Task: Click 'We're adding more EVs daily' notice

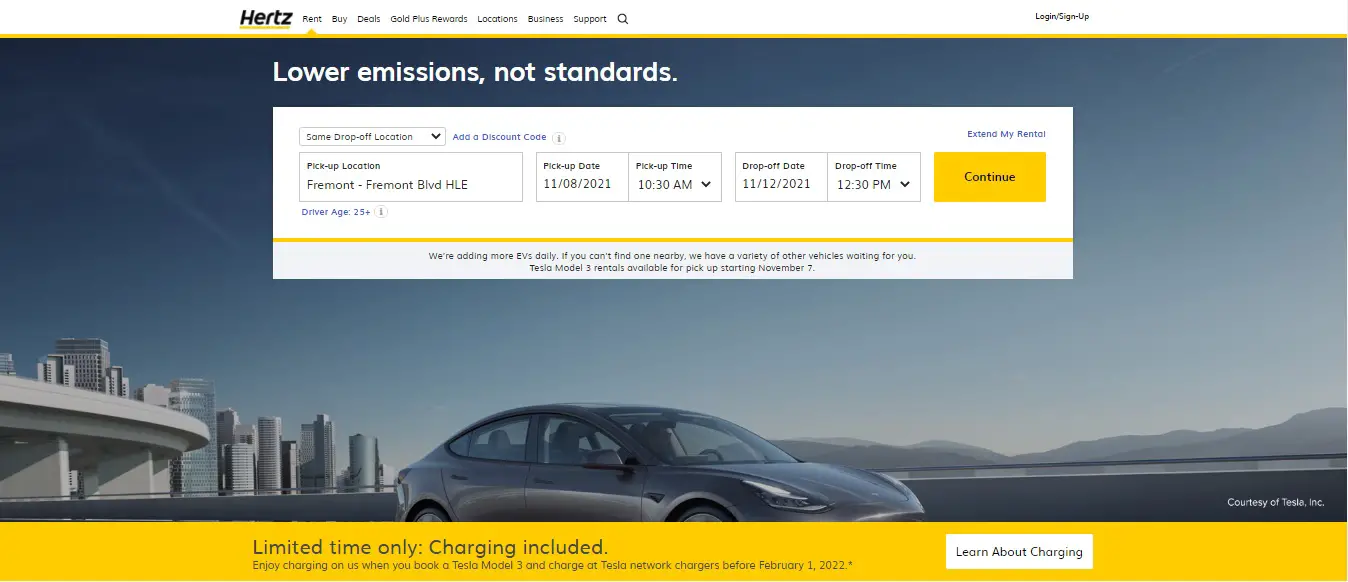Action: pos(672,256)
